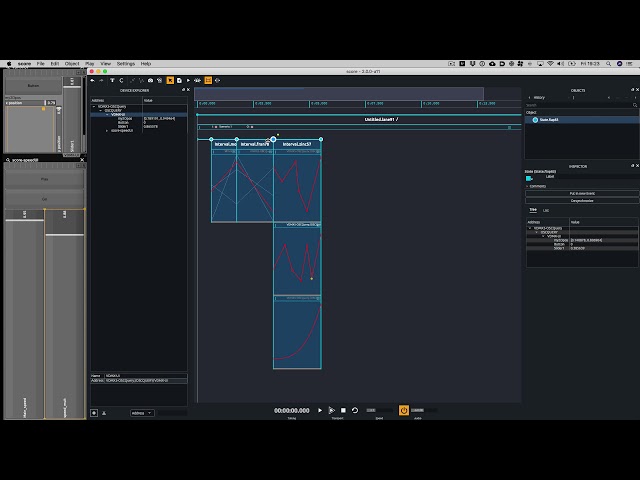Click the cyan state color swatch
The image size is (640, 480).
click(529, 178)
